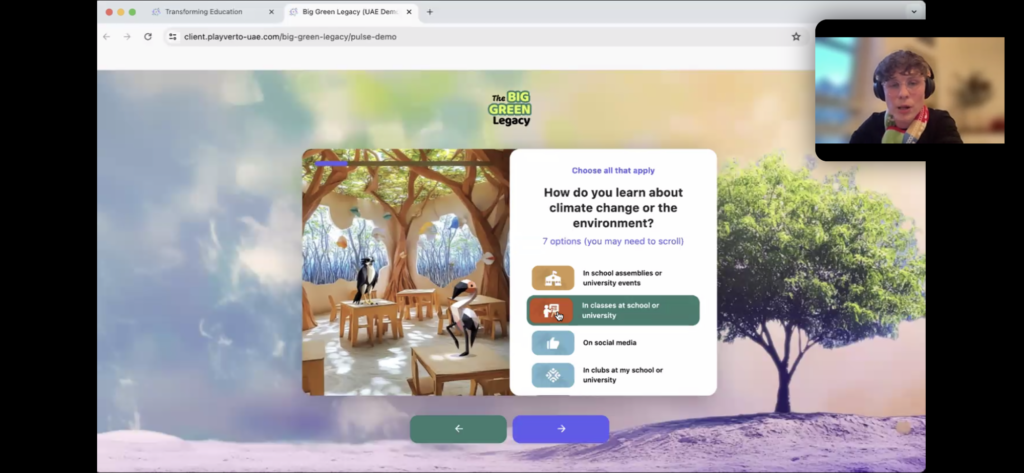This screenshot has width=1024, height=473.
Task: Bookmark this page with the star icon
Action: click(796, 36)
